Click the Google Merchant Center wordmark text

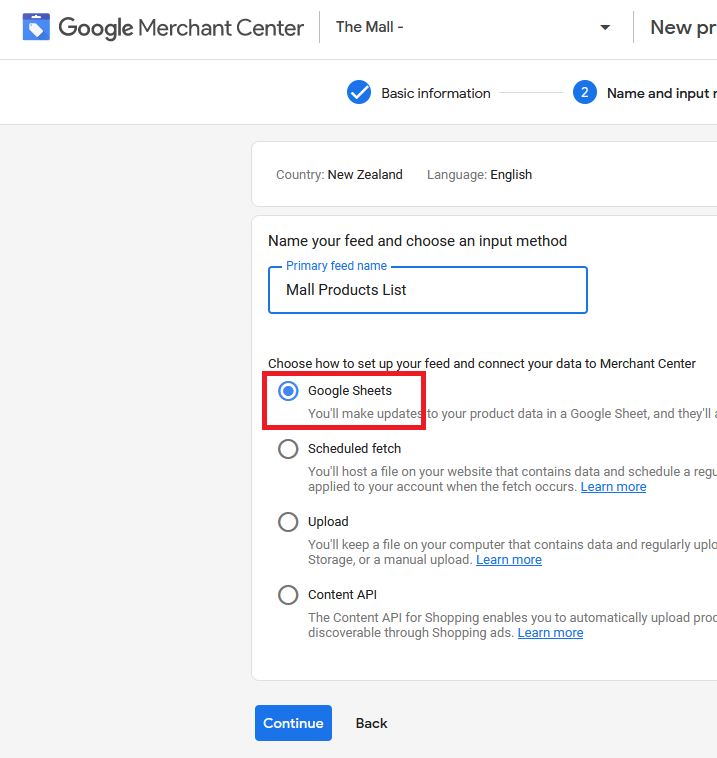181,27
